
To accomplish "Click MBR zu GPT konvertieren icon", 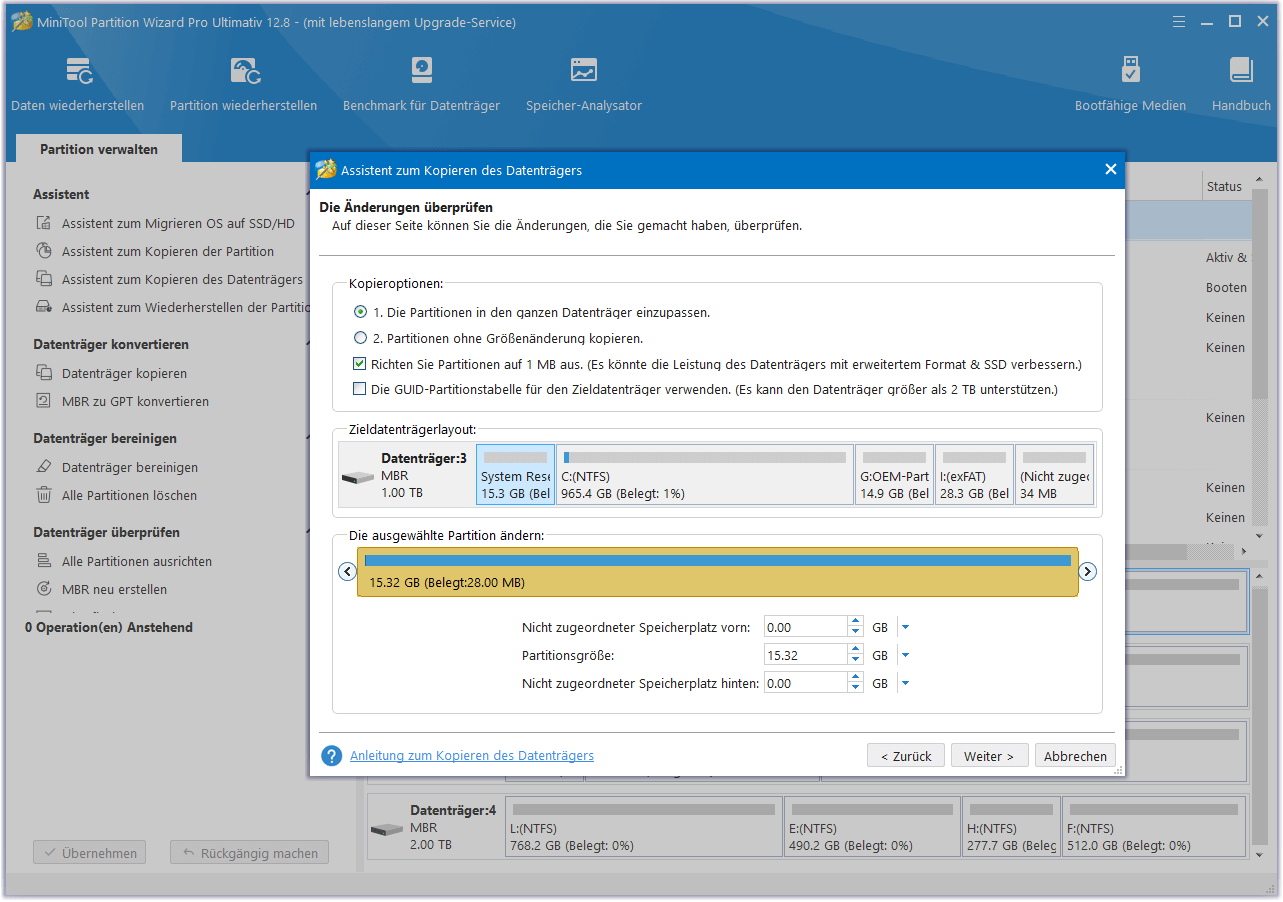I will click(43, 402).
